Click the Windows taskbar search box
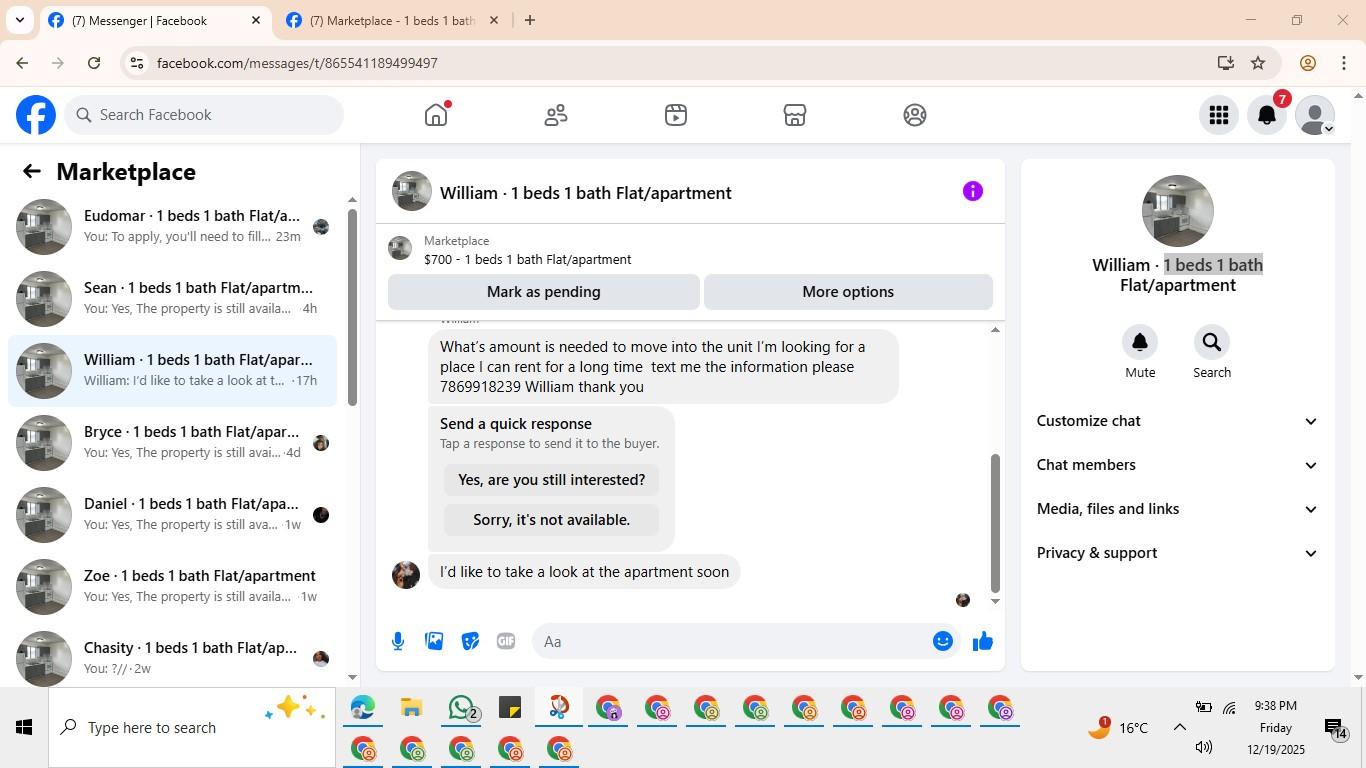This screenshot has width=1366, height=768. click(192, 728)
